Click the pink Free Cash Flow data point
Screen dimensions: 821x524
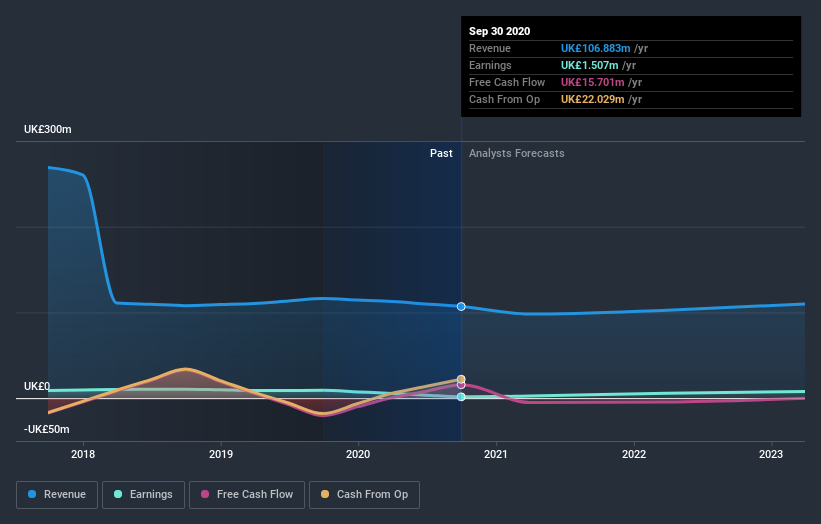(461, 385)
